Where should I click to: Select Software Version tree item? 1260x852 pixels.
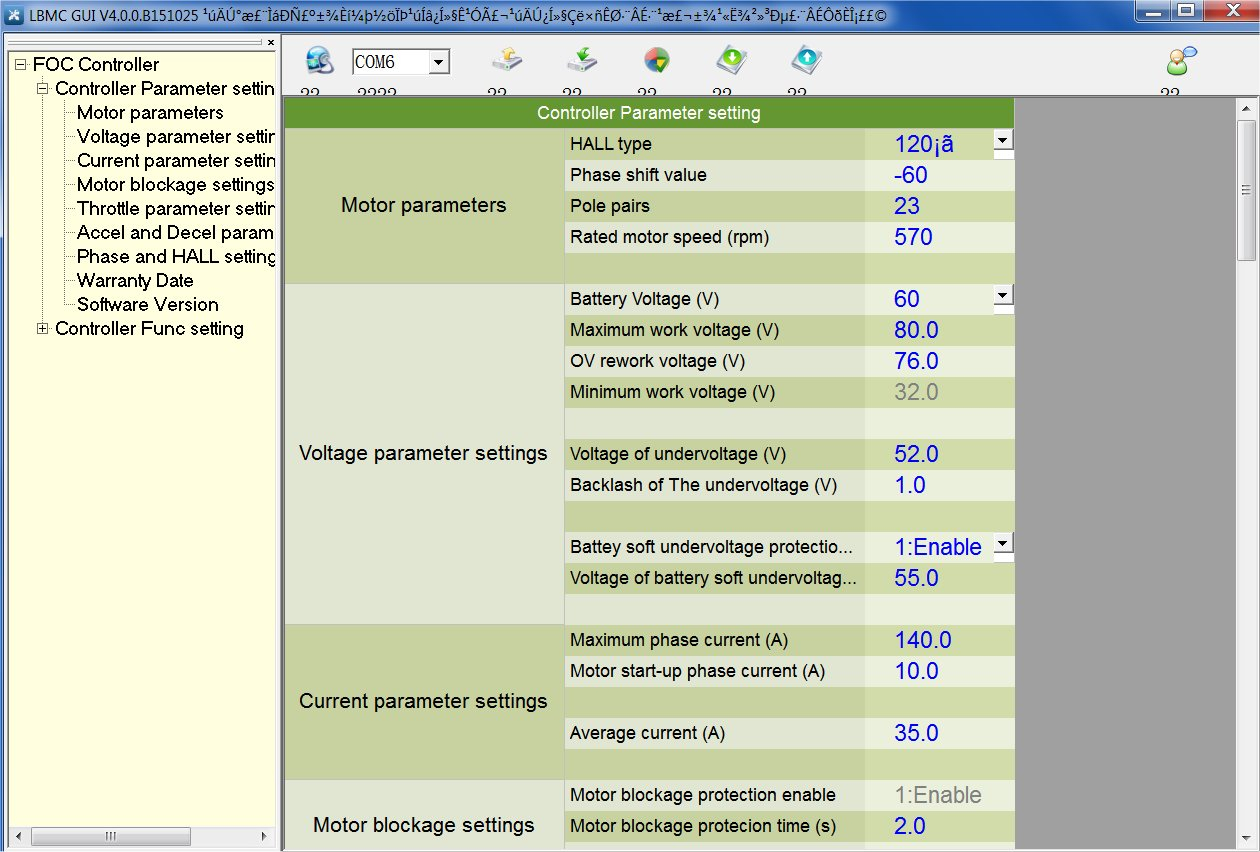pyautogui.click(x=147, y=305)
